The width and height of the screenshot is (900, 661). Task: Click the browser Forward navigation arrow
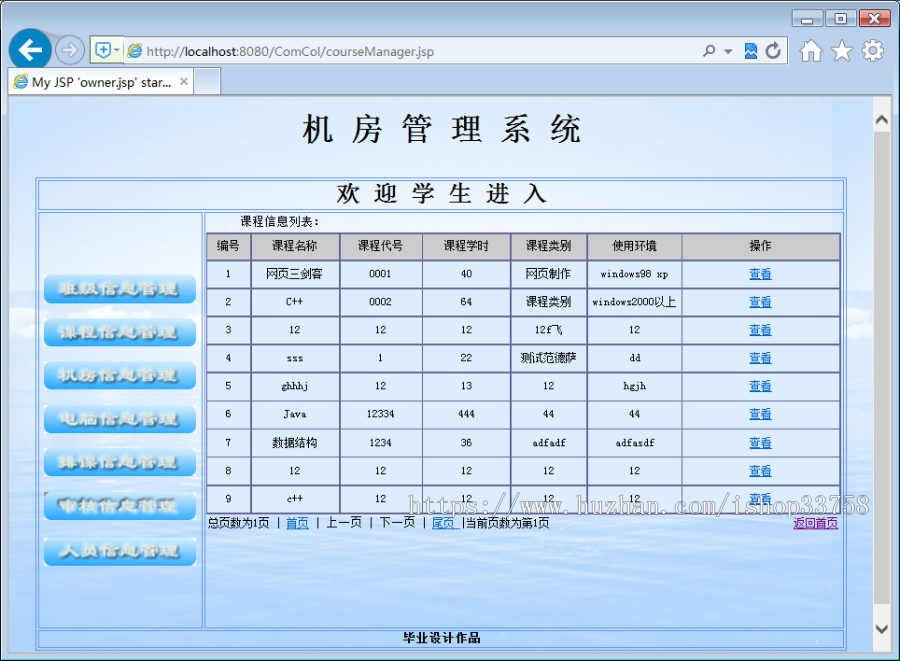[x=68, y=49]
